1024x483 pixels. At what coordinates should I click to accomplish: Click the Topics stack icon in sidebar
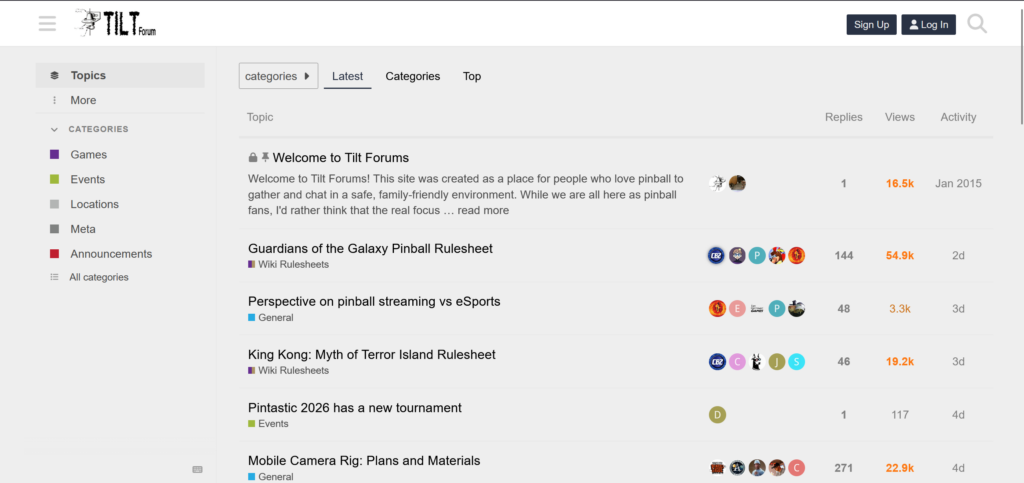click(55, 76)
